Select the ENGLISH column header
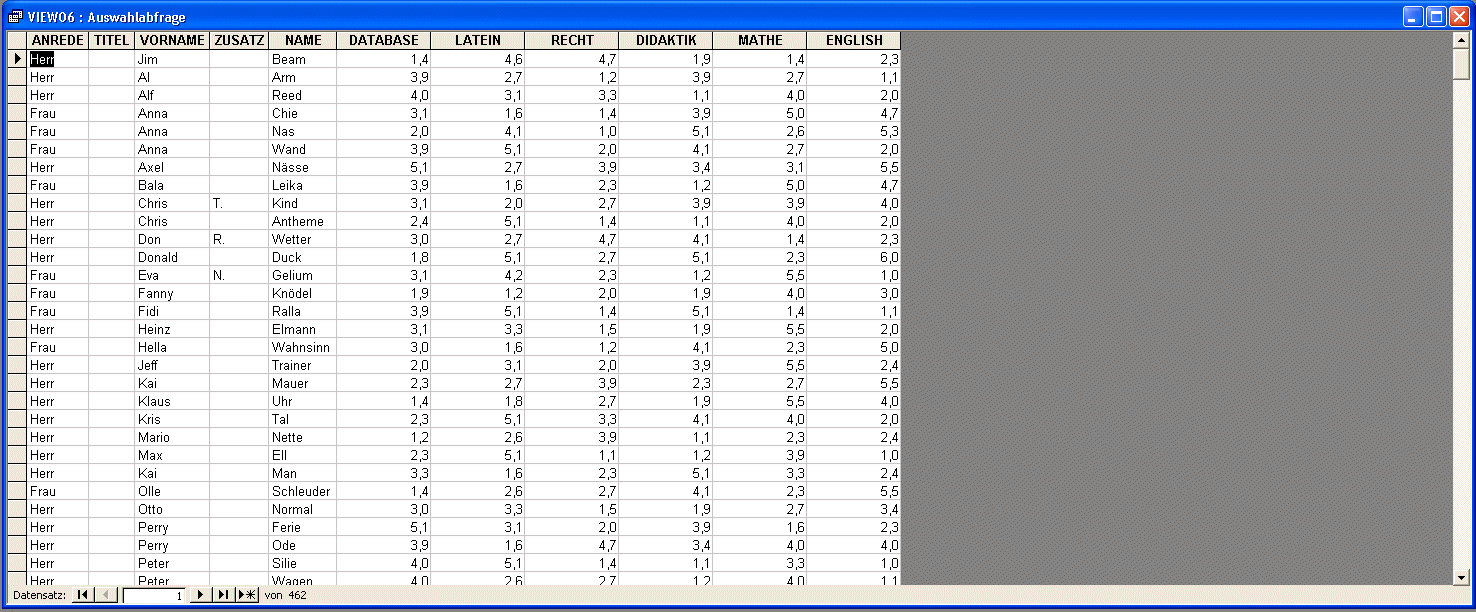 coord(854,41)
